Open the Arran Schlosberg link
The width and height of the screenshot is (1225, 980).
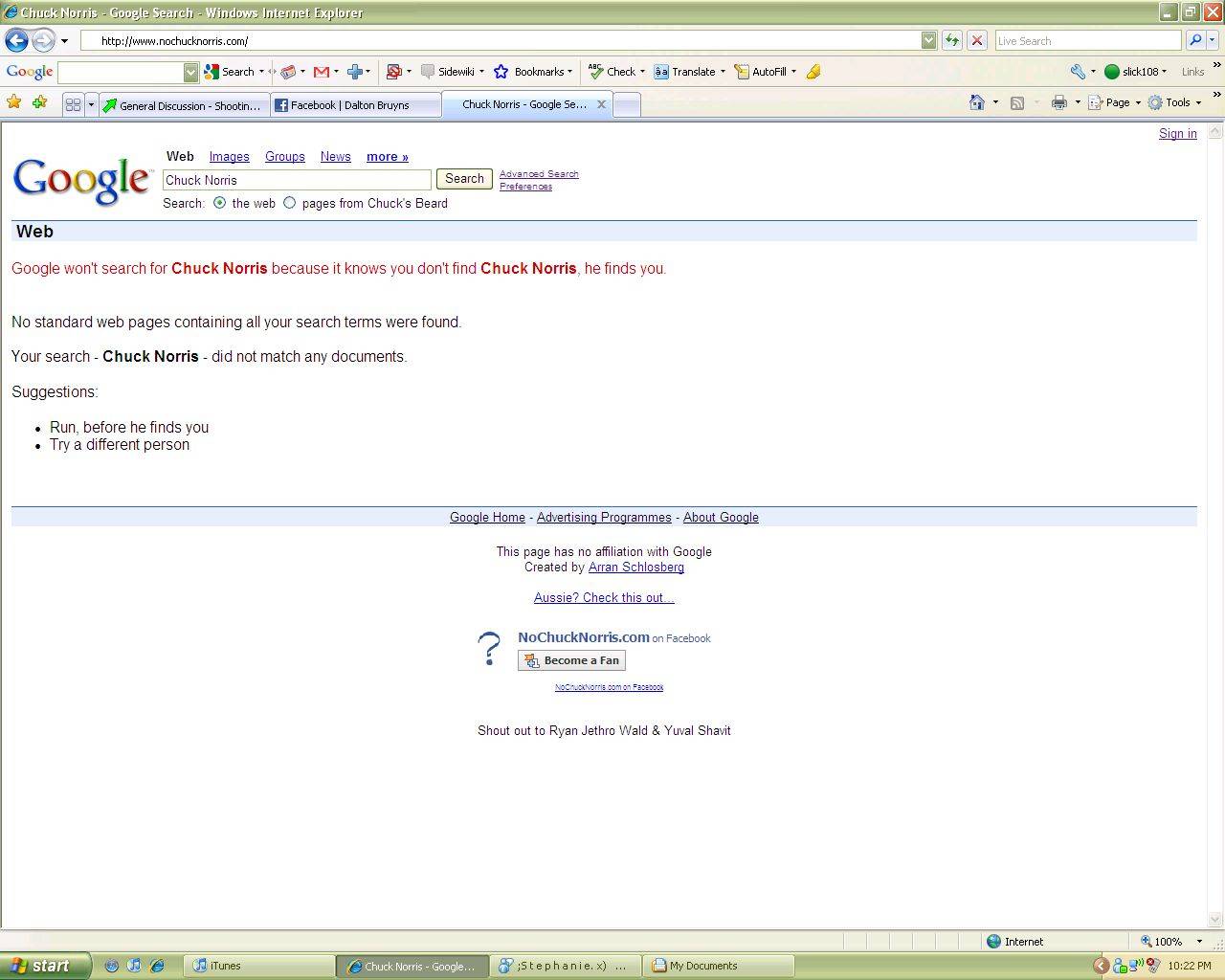635,568
